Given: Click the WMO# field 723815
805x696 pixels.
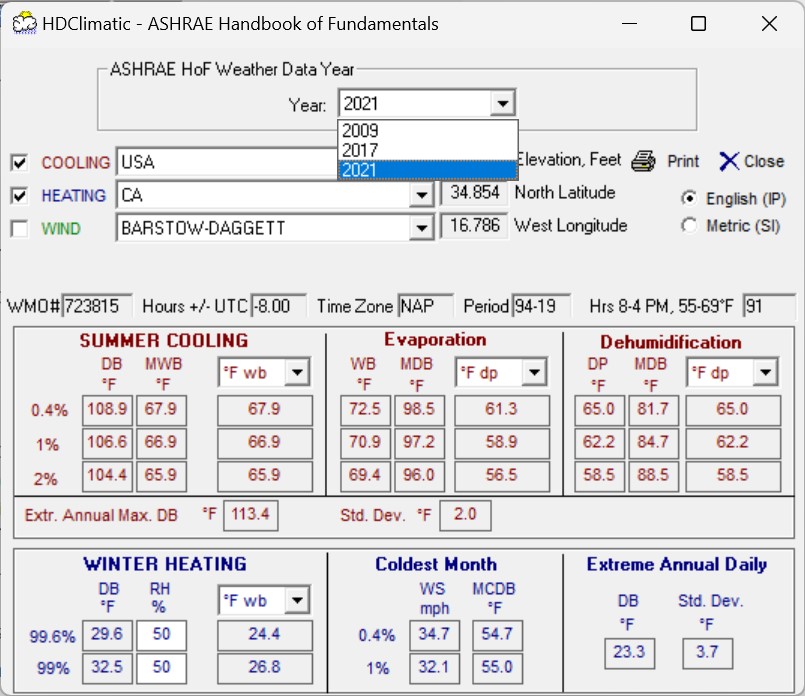Looking at the screenshot, I should pos(97,306).
